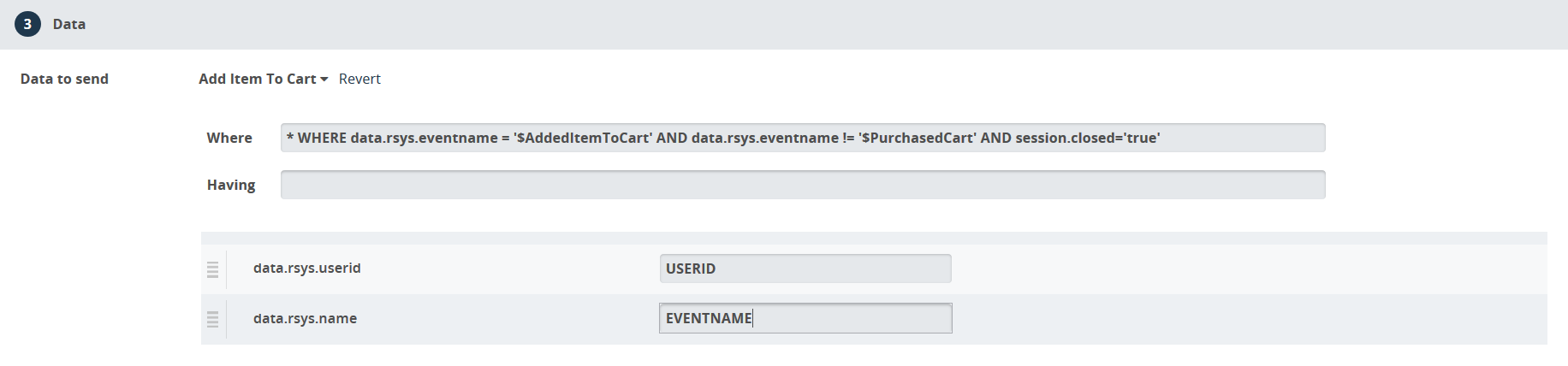Click empty area in the data.rsys.userid row
1568x366 pixels.
click(x=1241, y=269)
